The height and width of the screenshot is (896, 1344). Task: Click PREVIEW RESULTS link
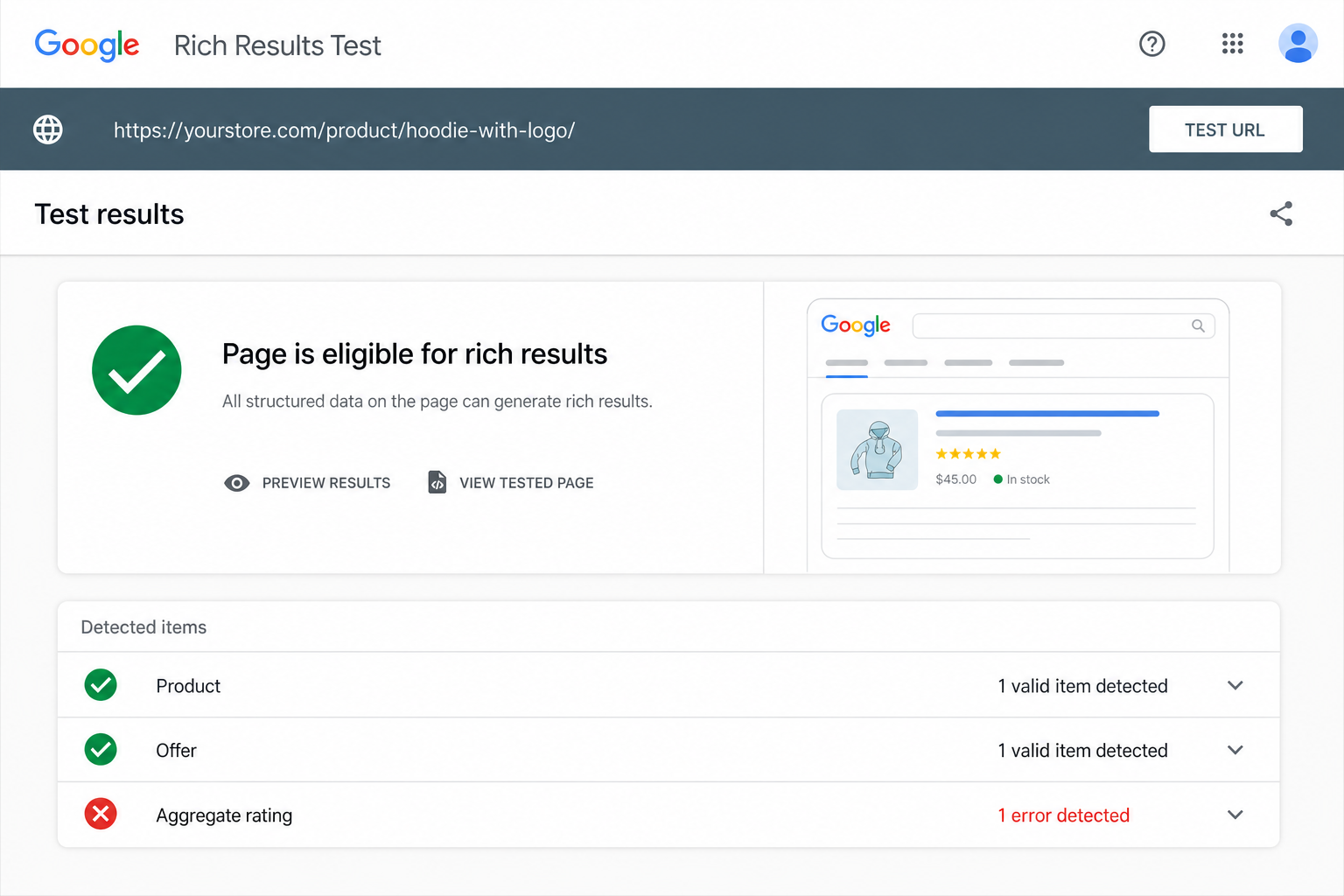point(326,483)
